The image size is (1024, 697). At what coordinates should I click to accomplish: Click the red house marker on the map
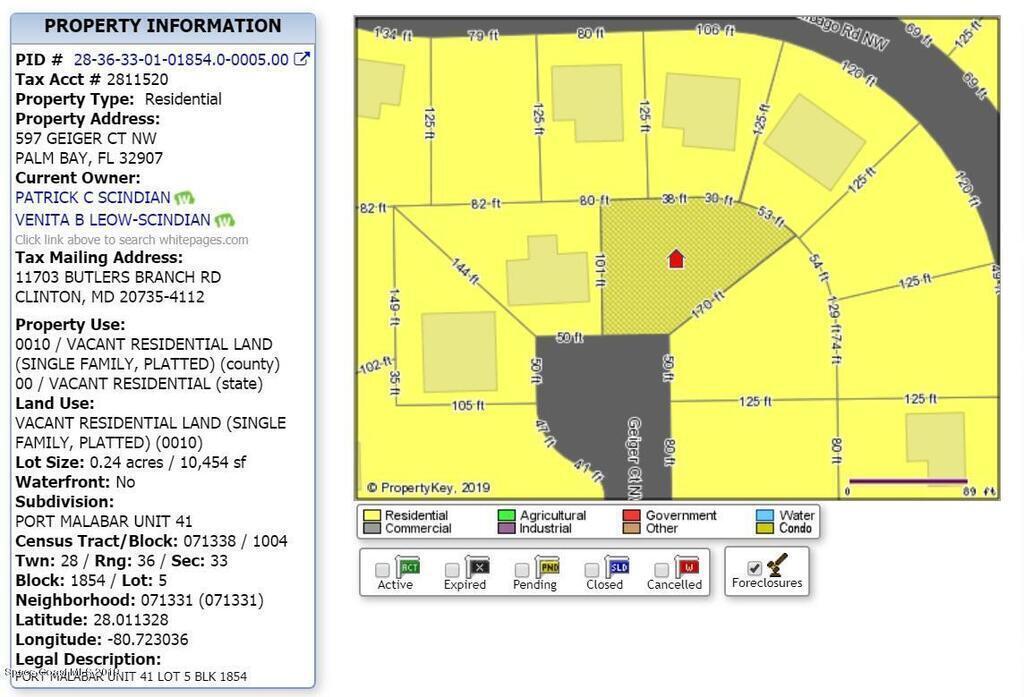click(676, 259)
